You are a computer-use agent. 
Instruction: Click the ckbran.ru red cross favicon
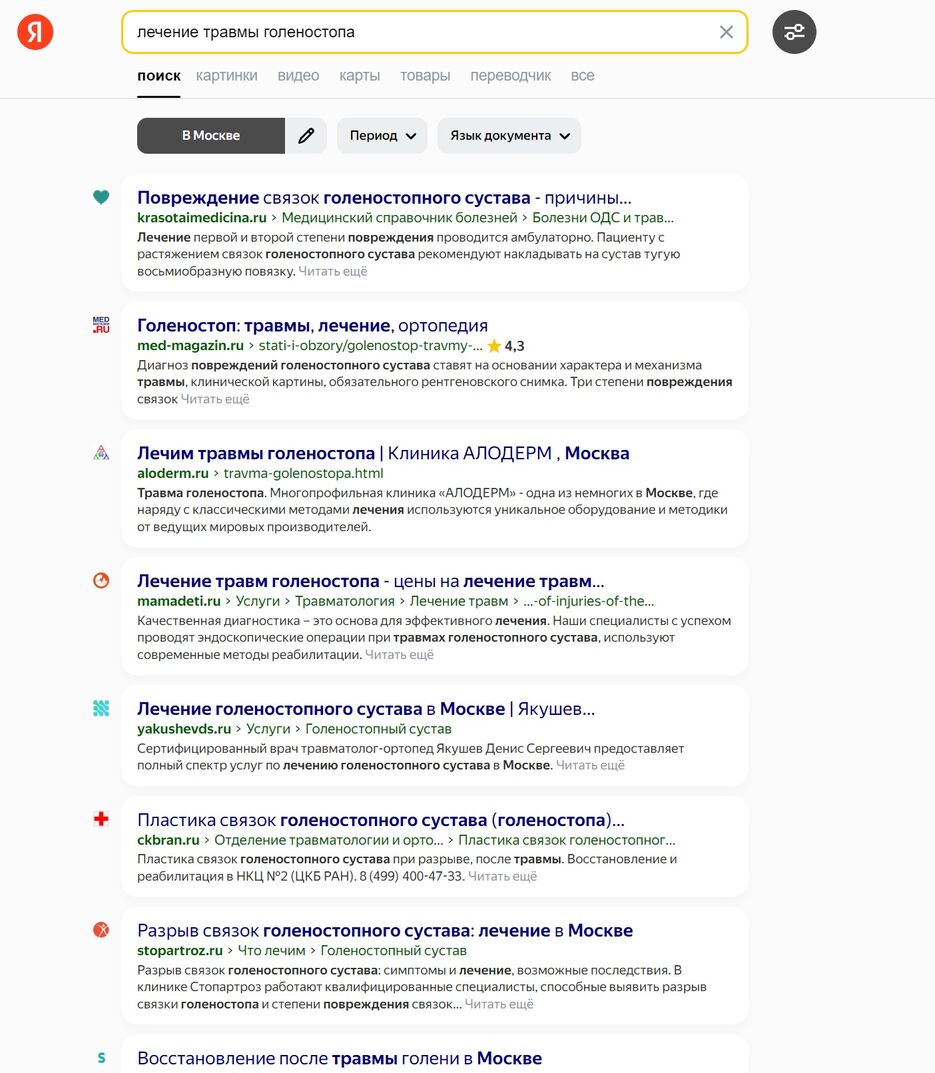click(x=101, y=819)
